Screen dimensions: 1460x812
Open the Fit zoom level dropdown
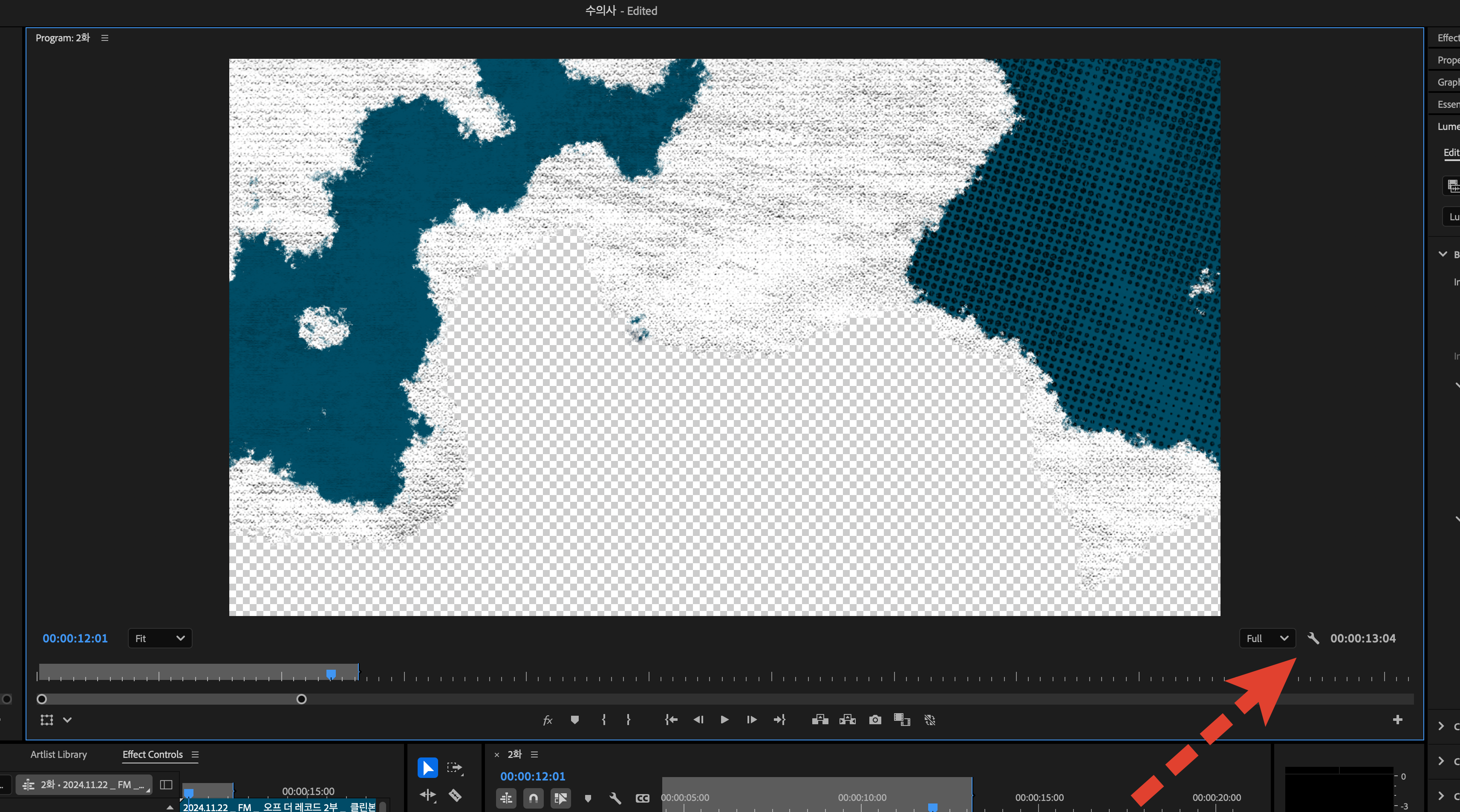coord(160,638)
